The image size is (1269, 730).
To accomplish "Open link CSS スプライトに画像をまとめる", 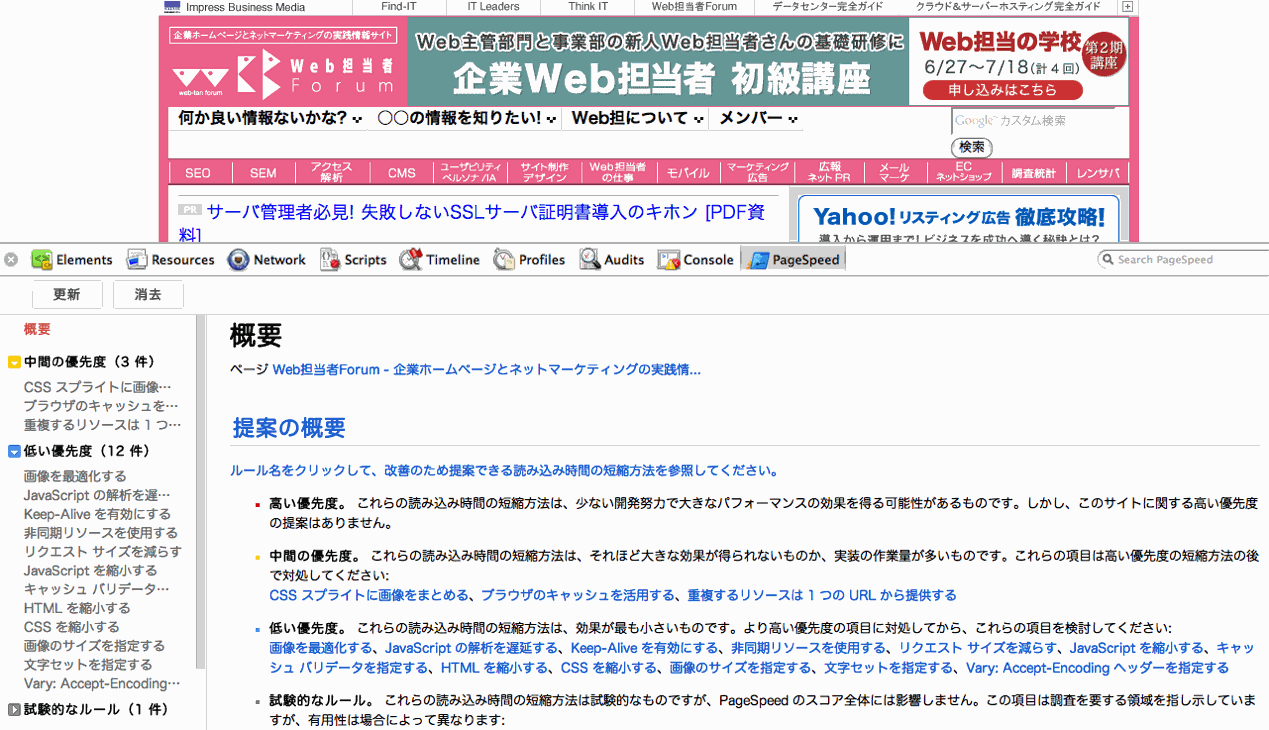I will 369,595.
